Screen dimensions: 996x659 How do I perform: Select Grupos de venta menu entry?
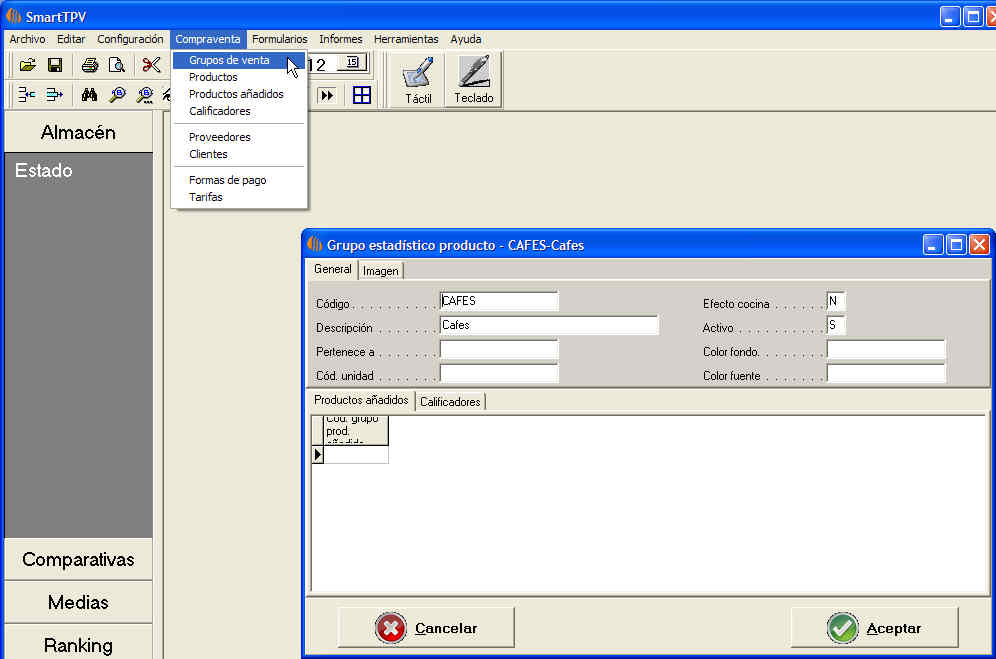tap(239, 60)
